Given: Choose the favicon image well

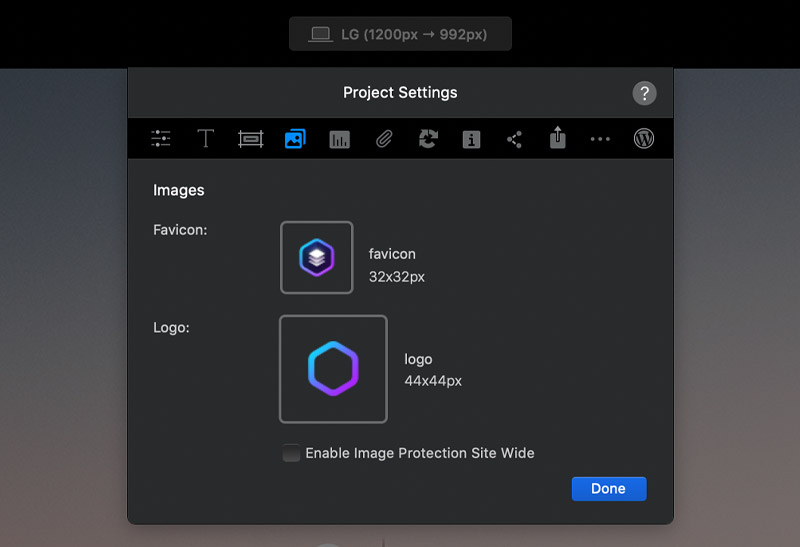Looking at the screenshot, I should [317, 258].
